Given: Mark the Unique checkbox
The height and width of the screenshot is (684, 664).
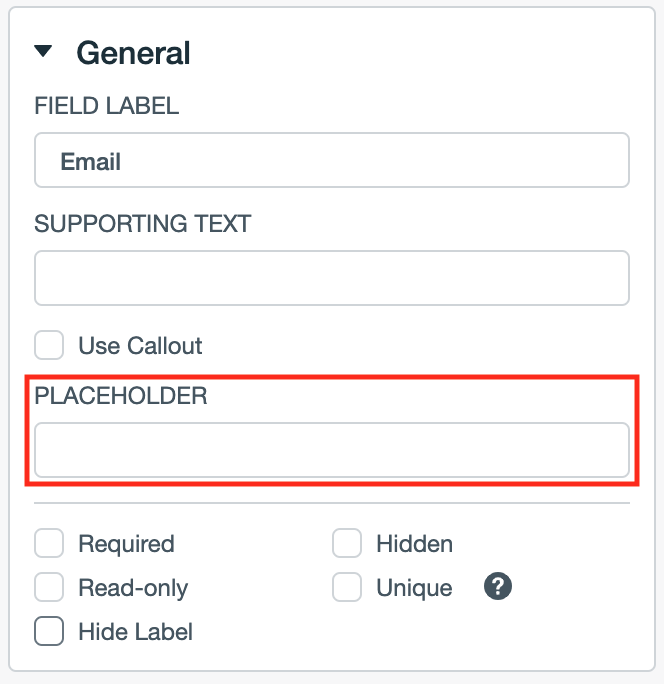Looking at the screenshot, I should pyautogui.click(x=347, y=588).
